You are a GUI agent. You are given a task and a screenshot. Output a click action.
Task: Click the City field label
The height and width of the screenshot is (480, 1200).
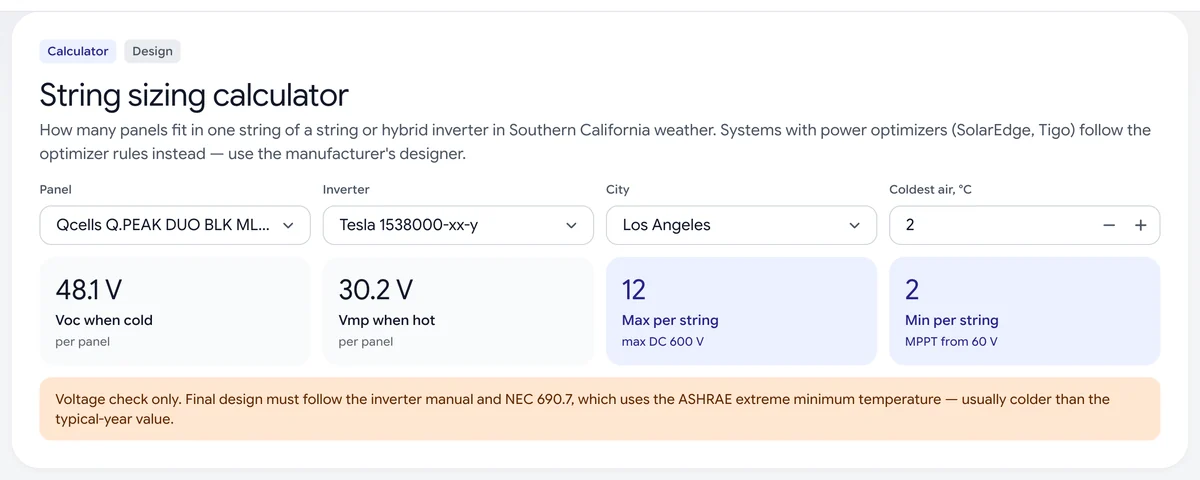pyautogui.click(x=618, y=189)
